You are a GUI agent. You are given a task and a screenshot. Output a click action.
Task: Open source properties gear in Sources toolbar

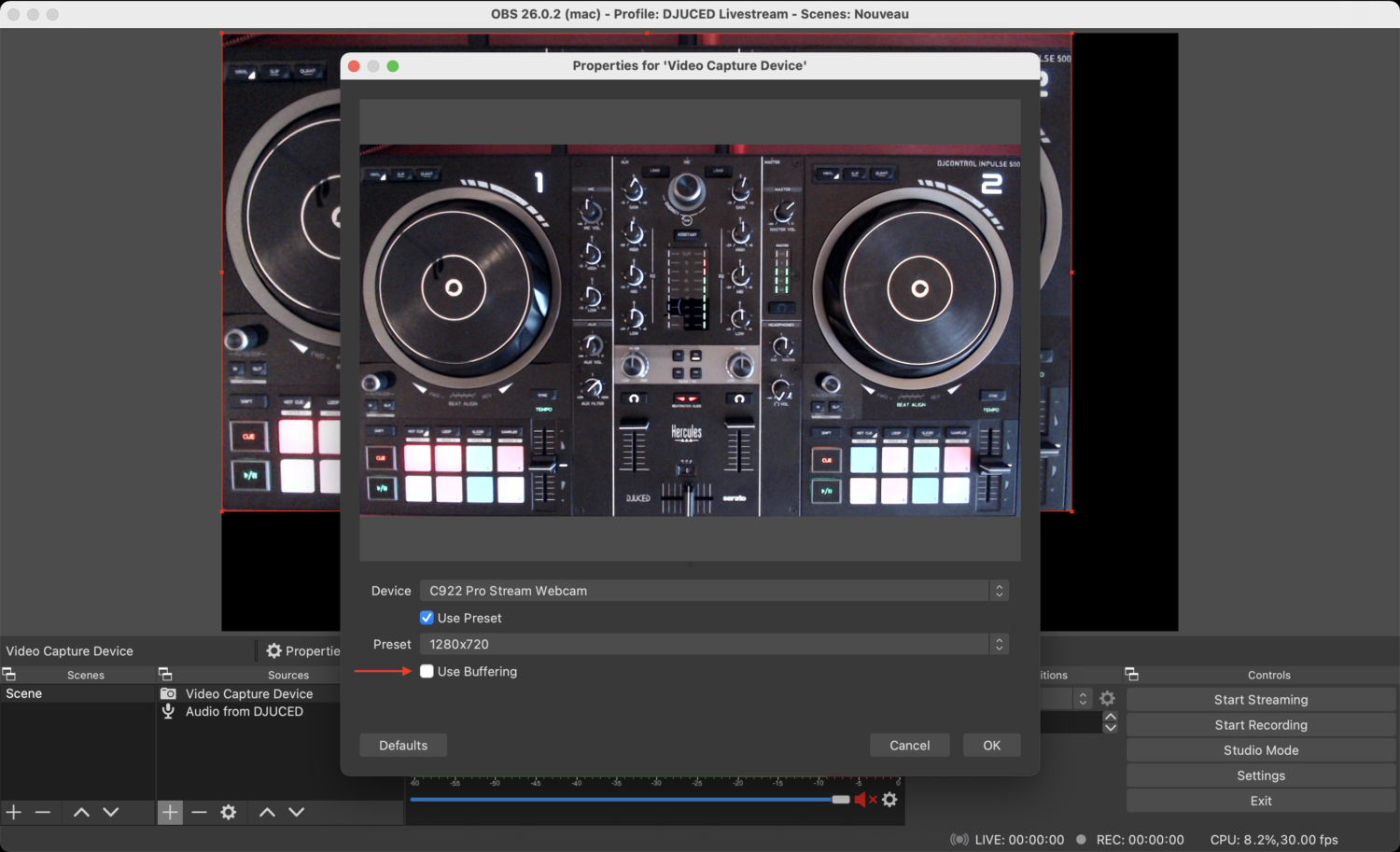click(x=229, y=812)
